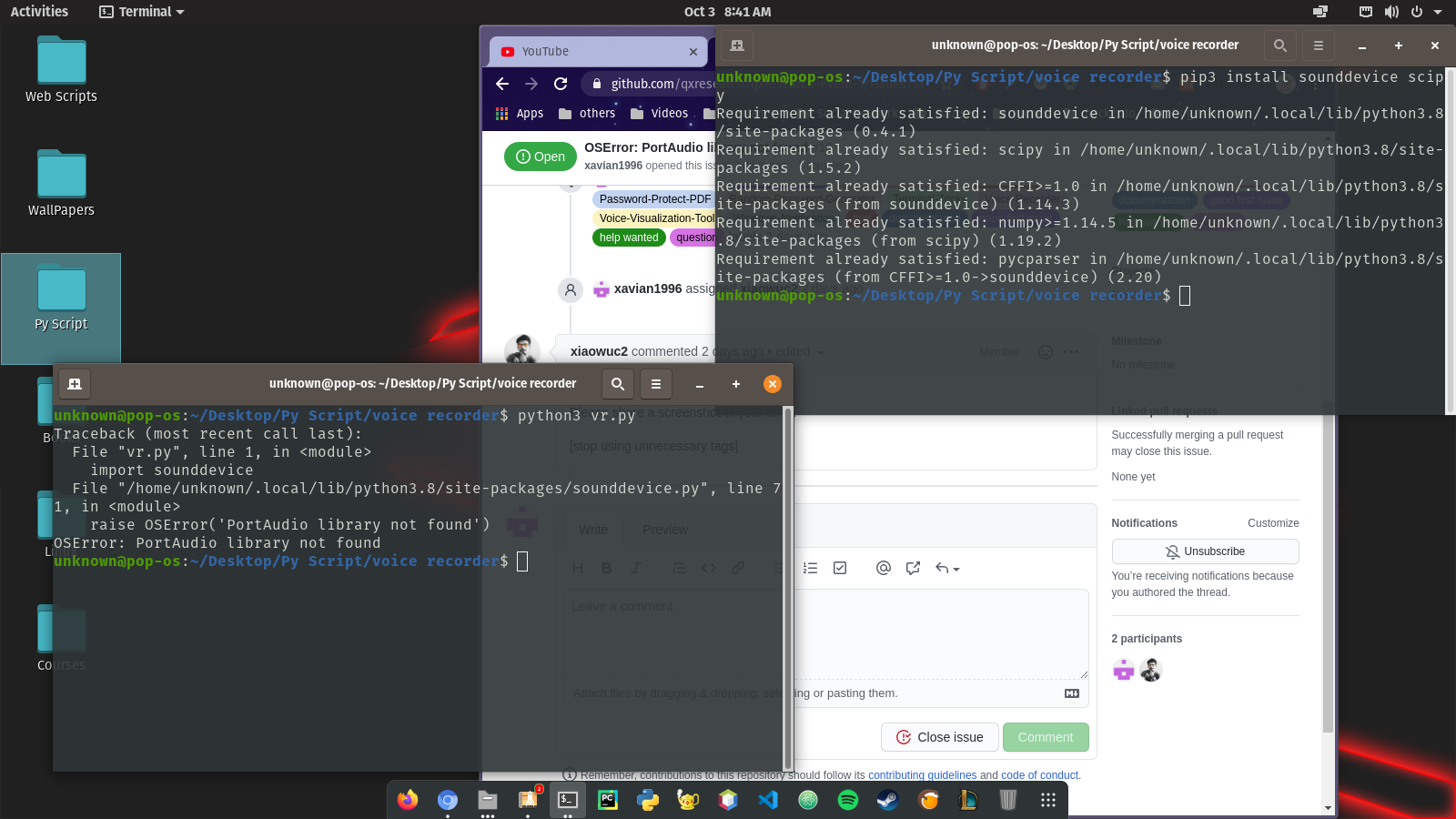Open the code of conduct link

point(1039,775)
